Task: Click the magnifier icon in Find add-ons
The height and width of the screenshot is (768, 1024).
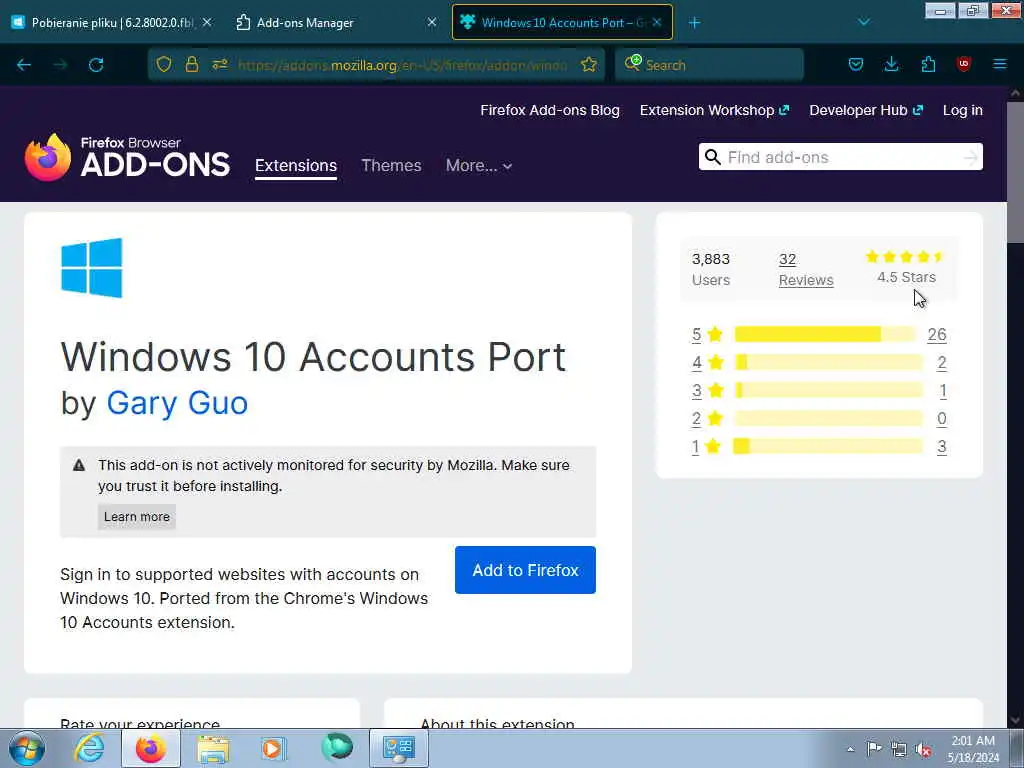Action: click(713, 157)
